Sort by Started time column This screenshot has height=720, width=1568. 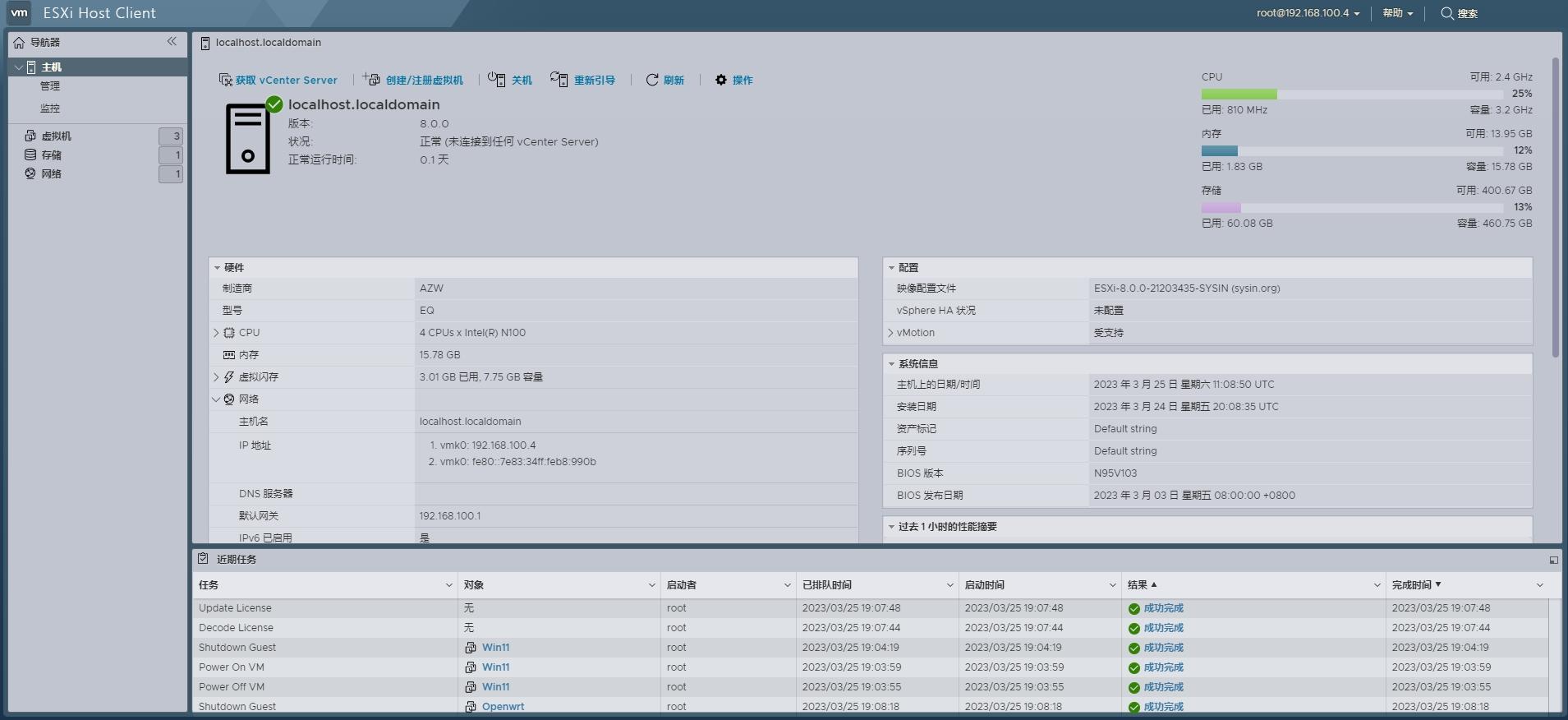[985, 585]
